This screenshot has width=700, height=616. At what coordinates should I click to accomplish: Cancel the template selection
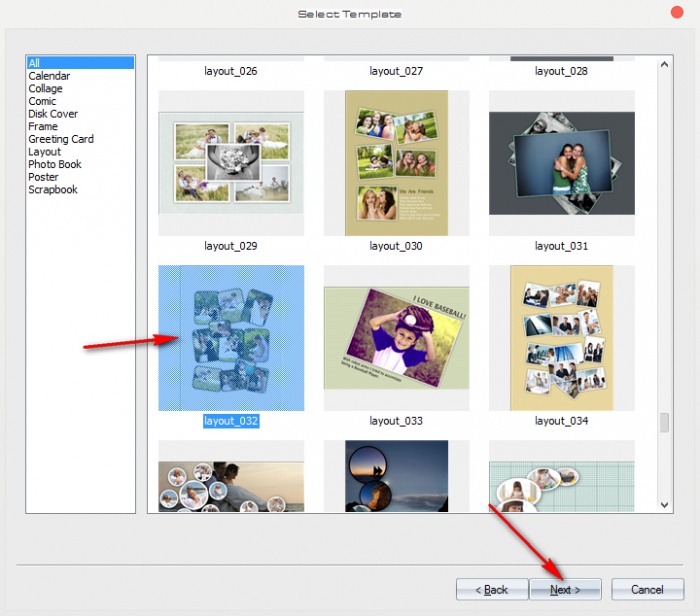(647, 590)
